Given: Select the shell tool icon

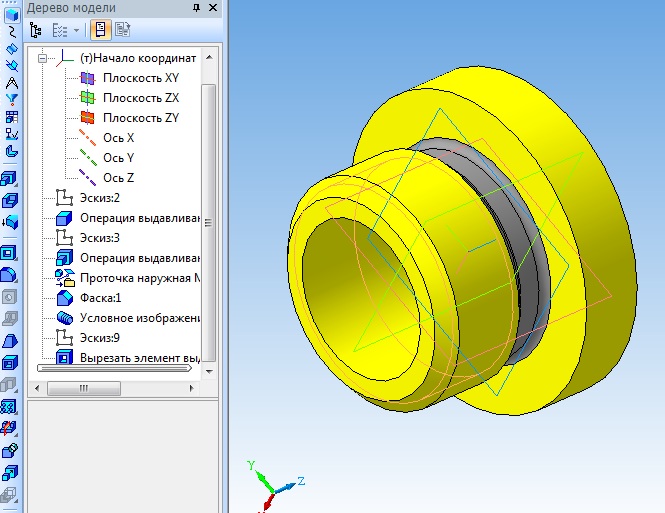Looking at the screenshot, I should 9,362.
